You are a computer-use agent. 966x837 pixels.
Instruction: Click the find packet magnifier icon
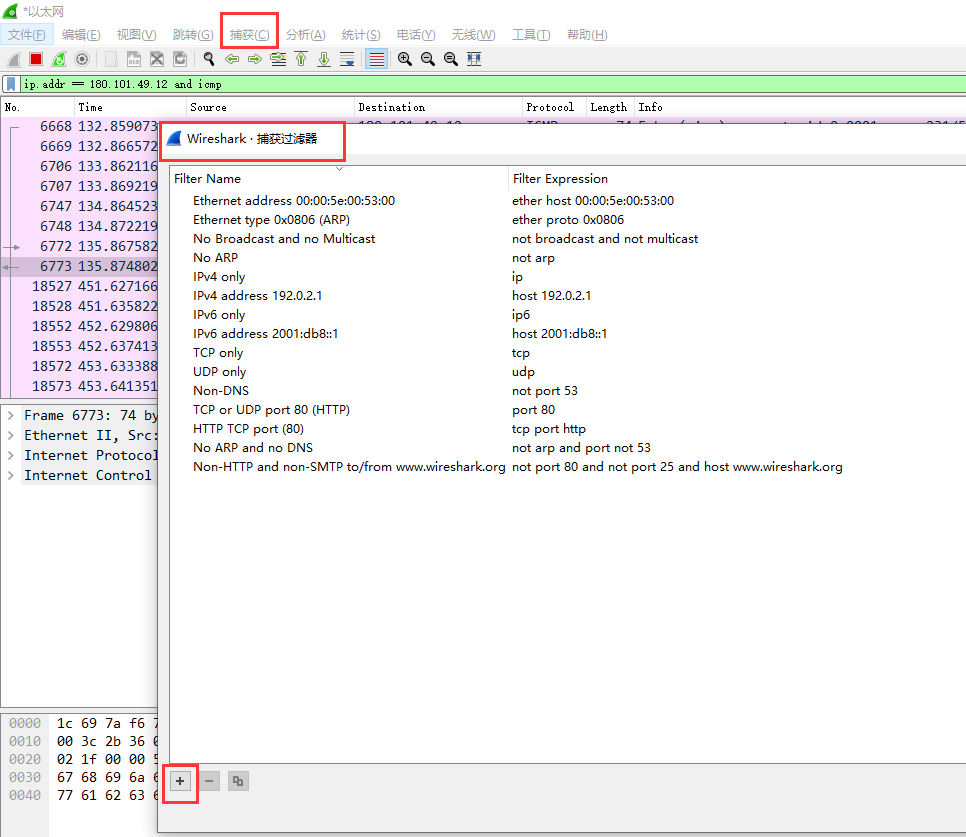coord(207,59)
